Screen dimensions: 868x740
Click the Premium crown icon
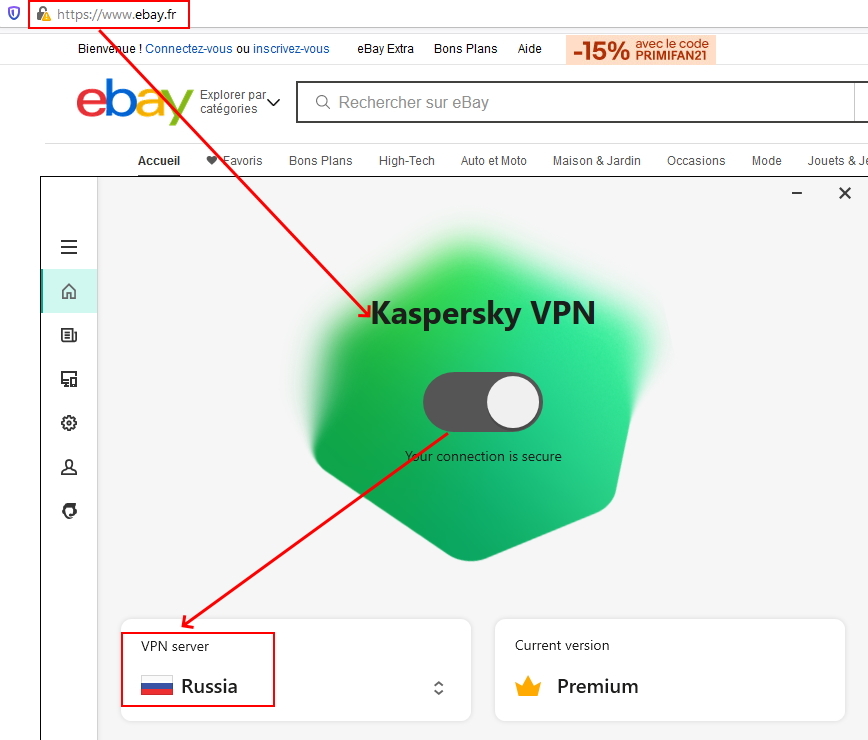pyautogui.click(x=528, y=686)
